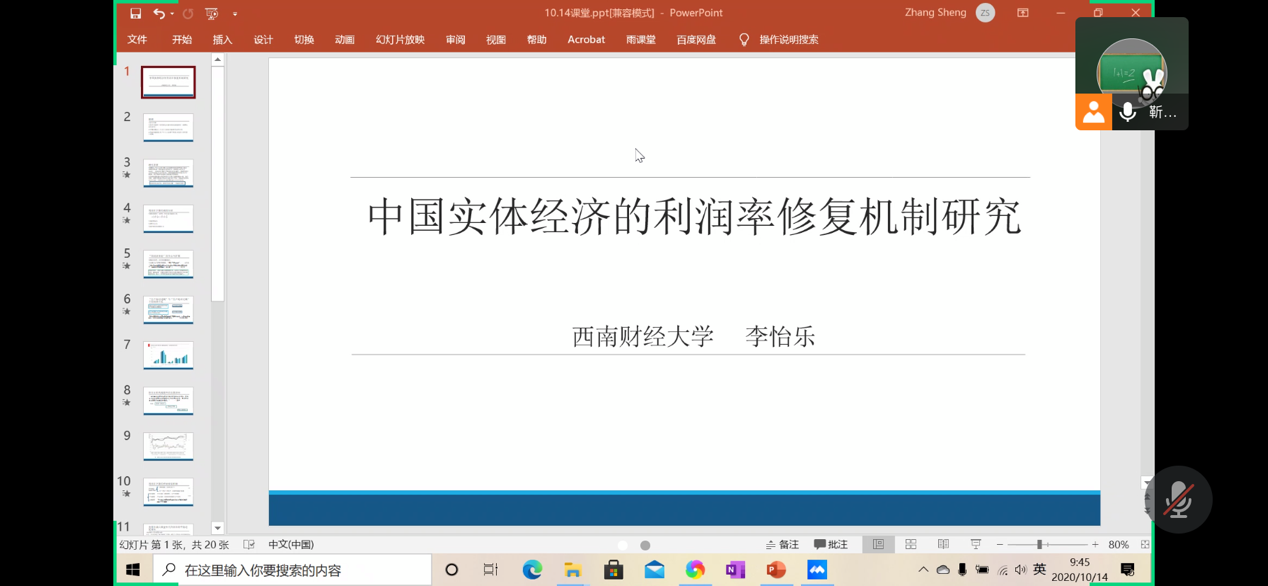Click the Save icon in quick access toolbar
Viewport: 1268px width, 586px height.
136,13
